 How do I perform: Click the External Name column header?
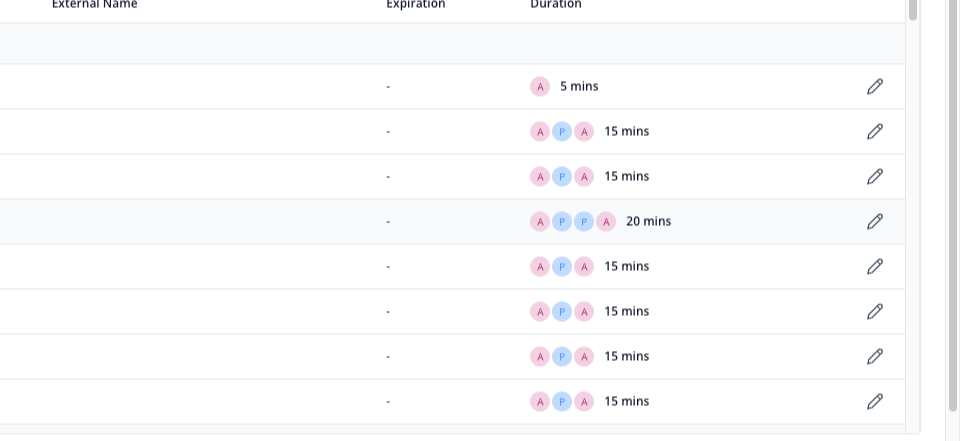[x=94, y=4]
